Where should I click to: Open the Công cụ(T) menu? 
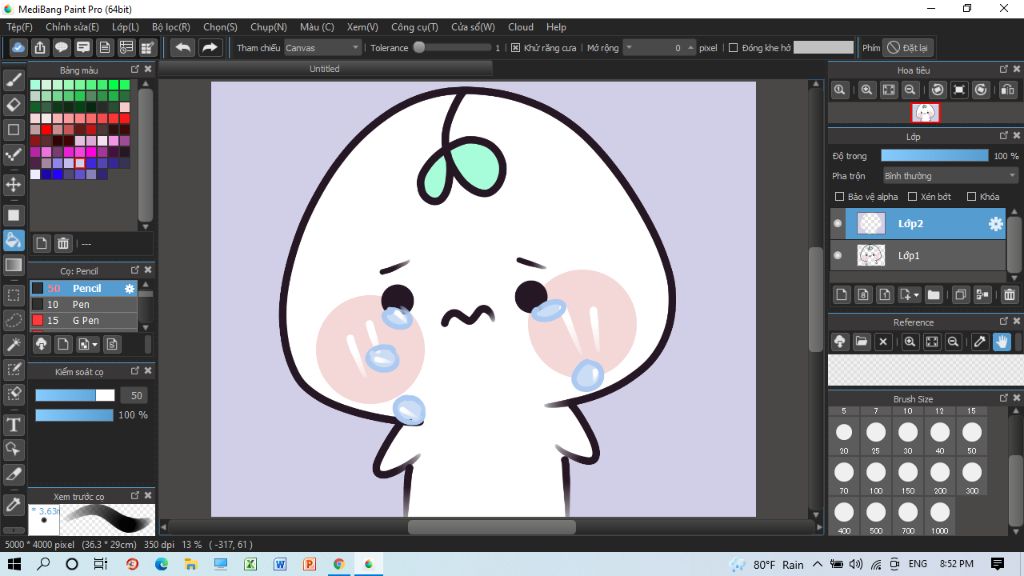point(414,27)
